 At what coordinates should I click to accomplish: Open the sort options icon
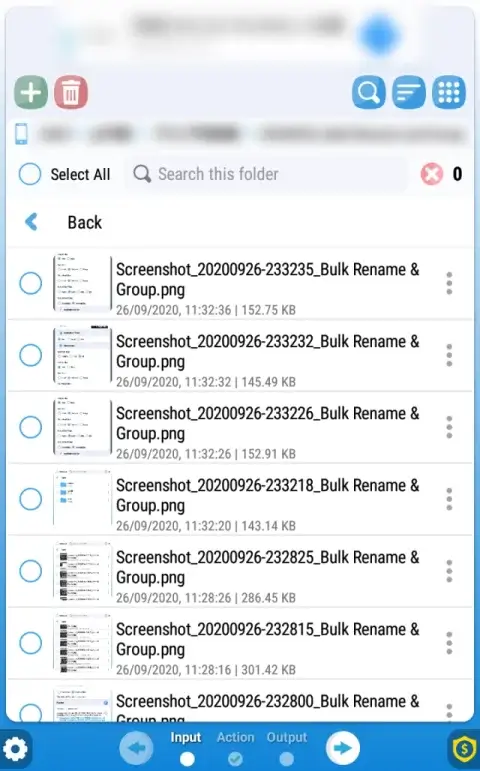pyautogui.click(x=409, y=92)
